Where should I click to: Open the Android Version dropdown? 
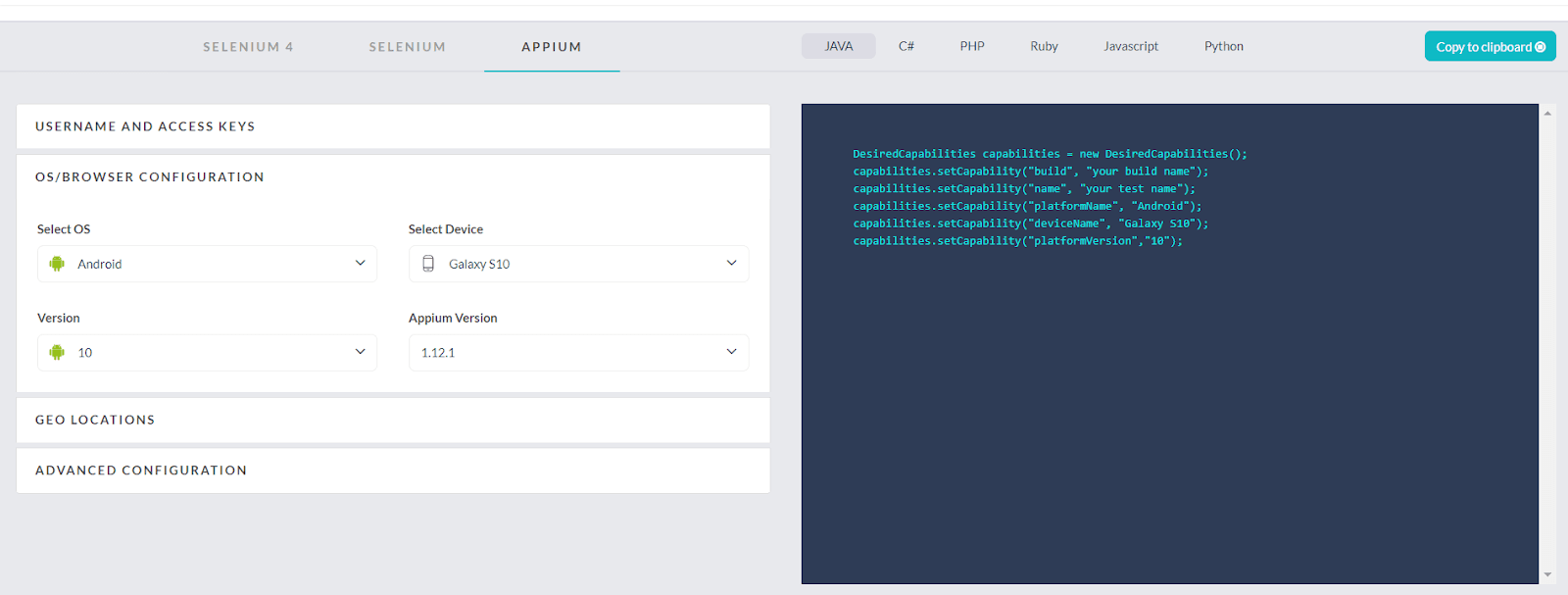click(207, 353)
